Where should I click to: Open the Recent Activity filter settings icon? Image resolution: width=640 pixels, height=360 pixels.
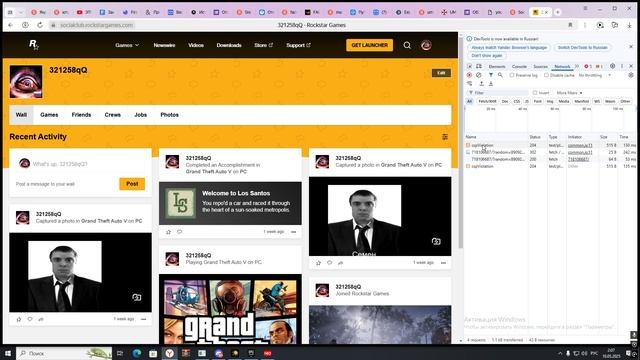445,137
